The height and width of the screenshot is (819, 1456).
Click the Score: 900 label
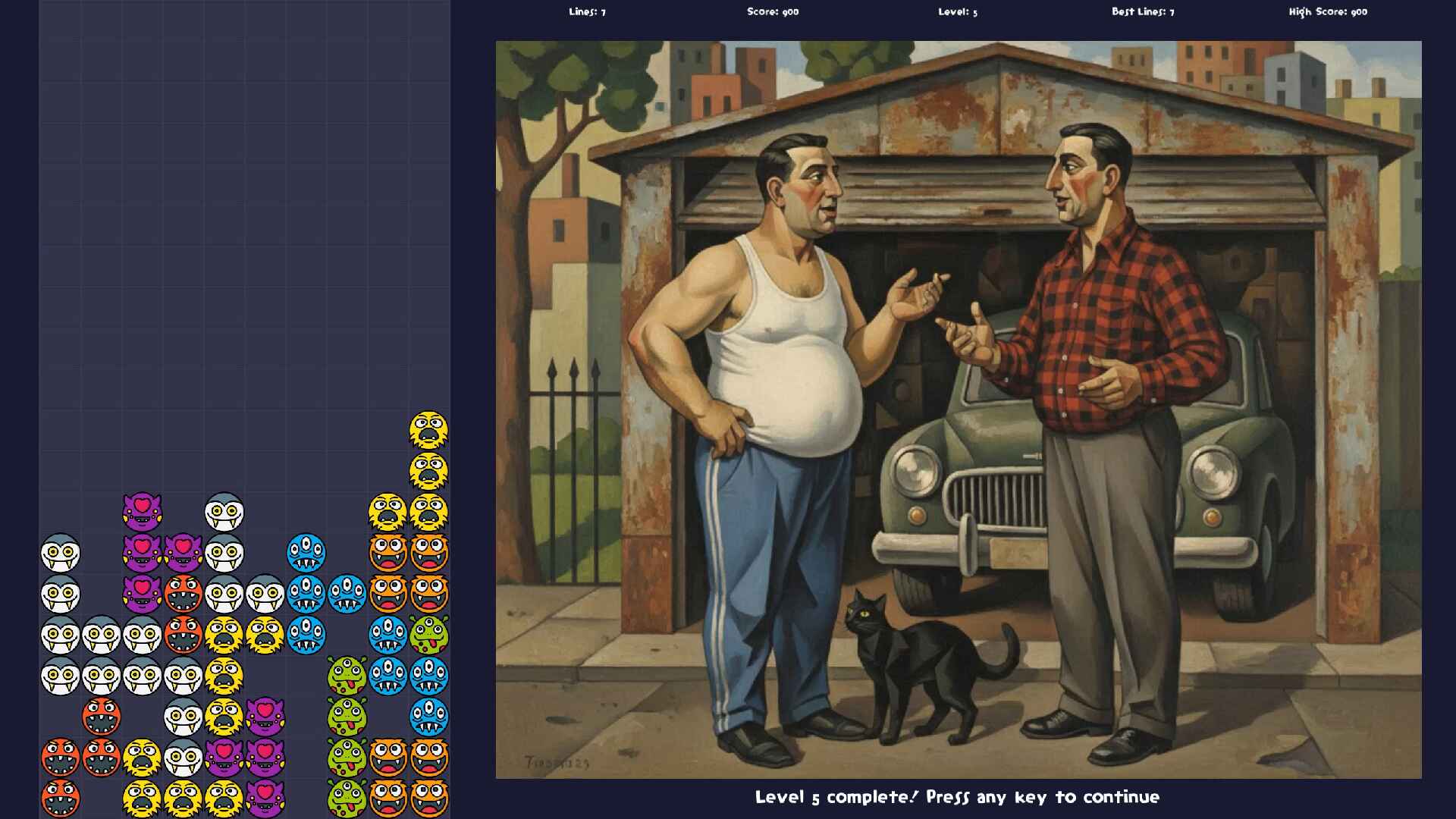click(x=772, y=11)
